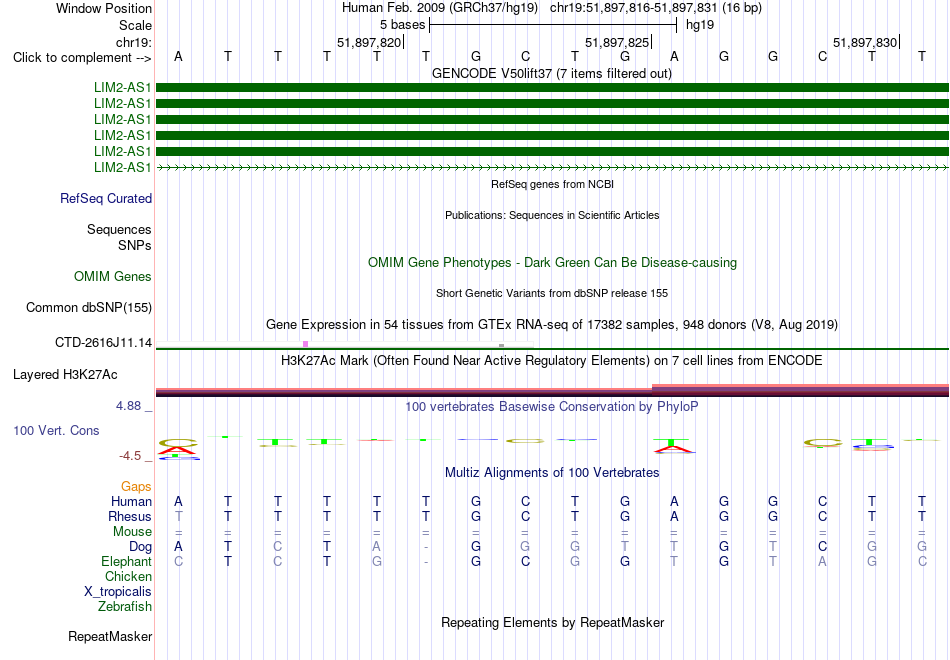Image resolution: width=950 pixels, height=660 pixels.
Task: Select the Window Position label
Action: (x=104, y=8)
